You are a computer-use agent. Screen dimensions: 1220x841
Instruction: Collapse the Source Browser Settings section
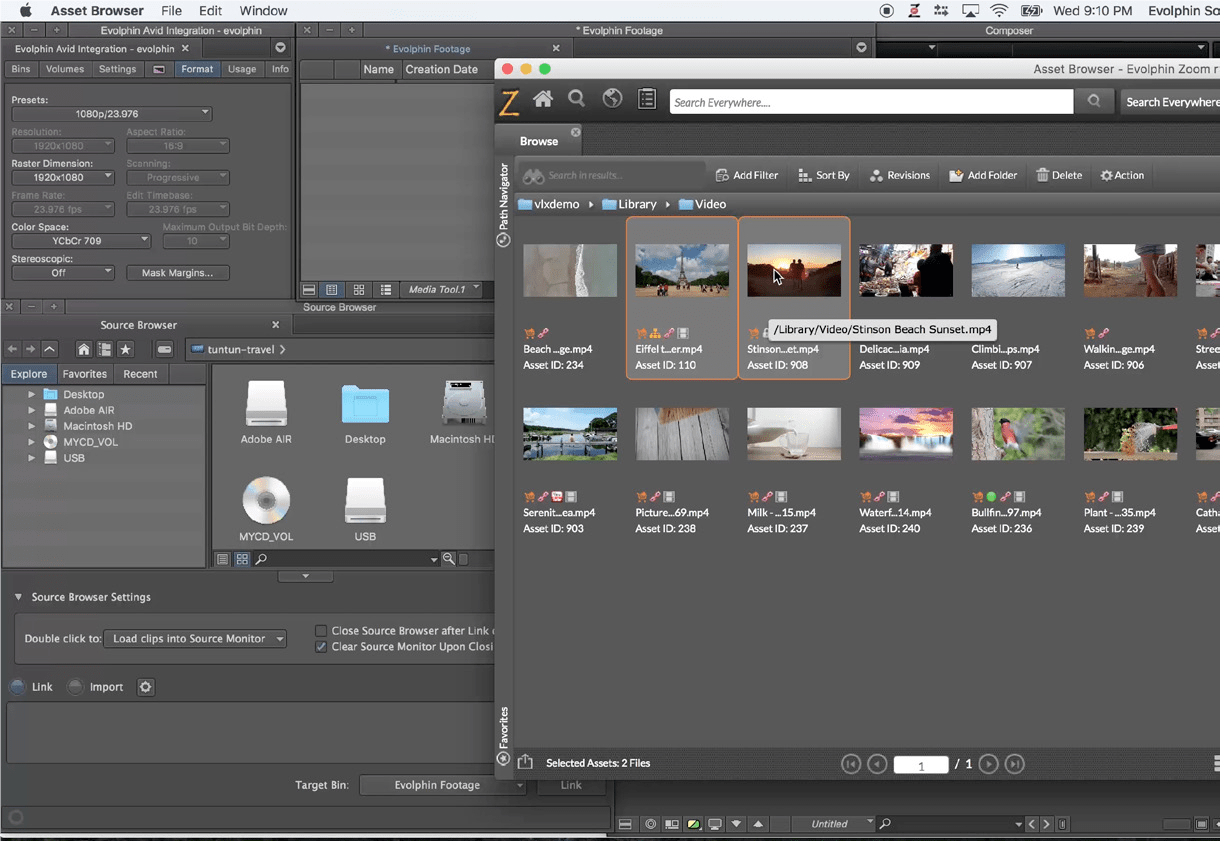[x=18, y=597]
